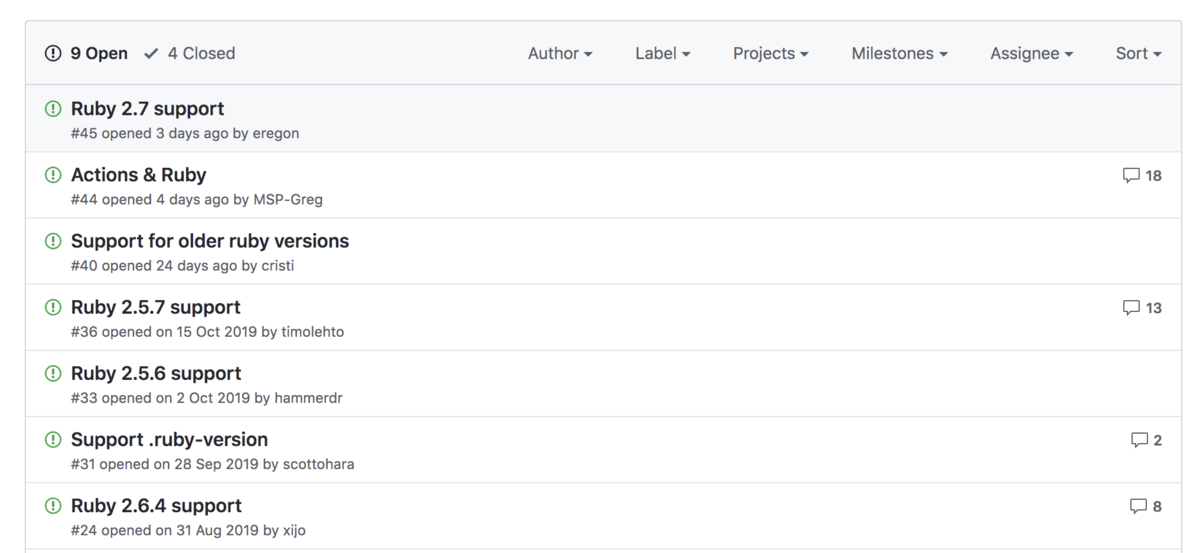Click "15 Oct 2019" date on issue #36

click(217, 331)
